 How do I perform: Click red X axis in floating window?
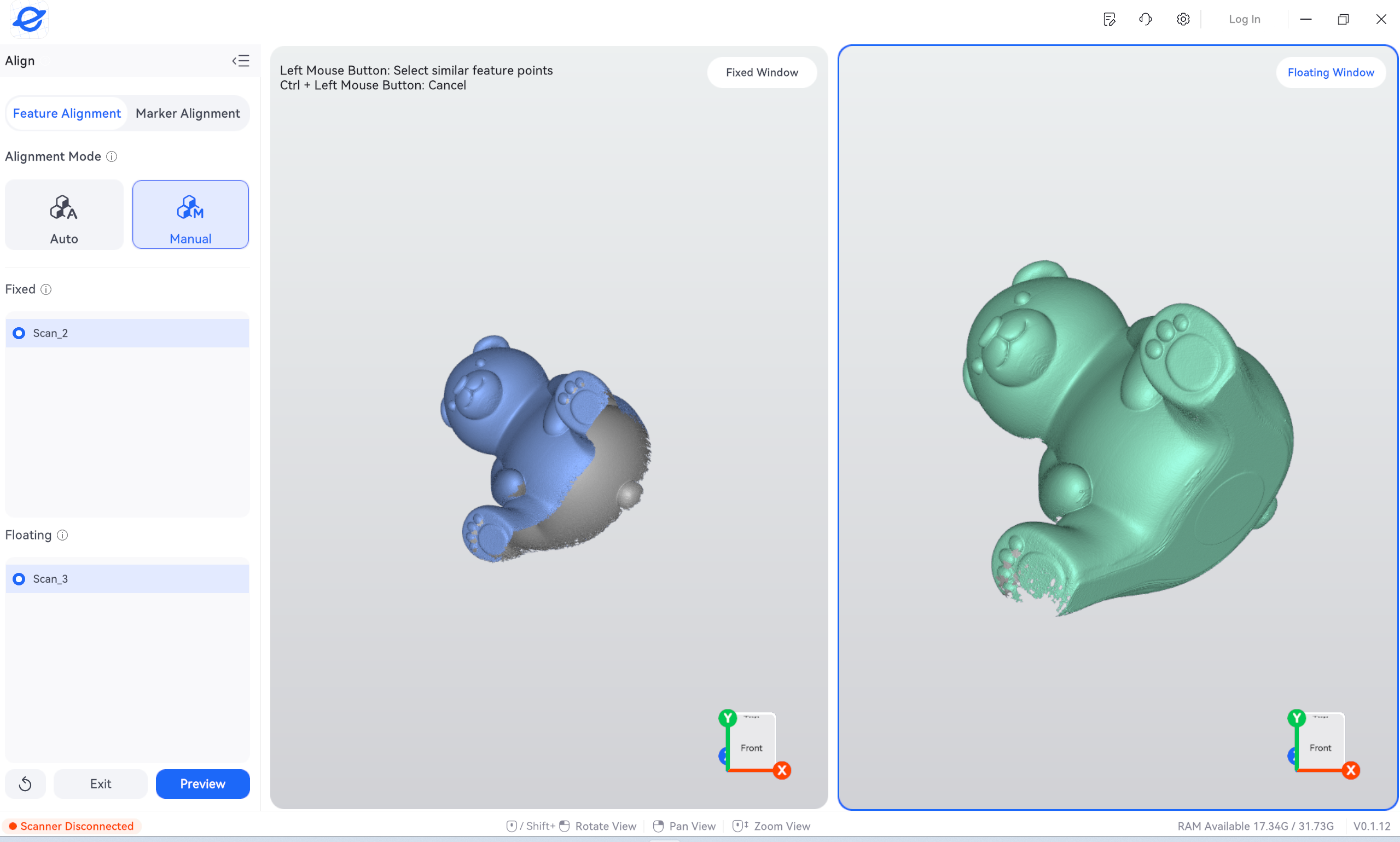(1351, 770)
